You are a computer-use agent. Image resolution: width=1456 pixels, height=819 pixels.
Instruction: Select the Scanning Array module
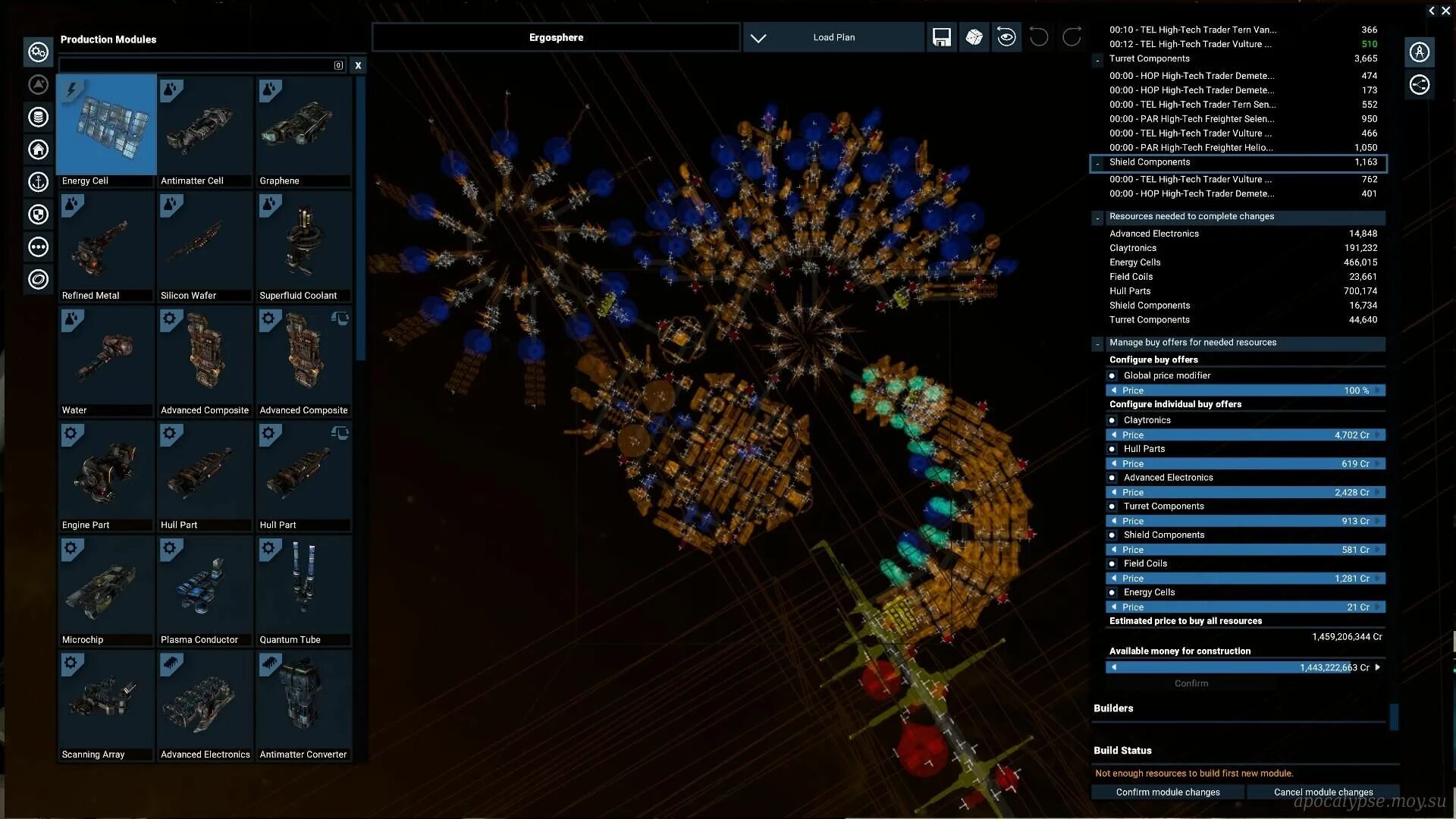pos(106,705)
